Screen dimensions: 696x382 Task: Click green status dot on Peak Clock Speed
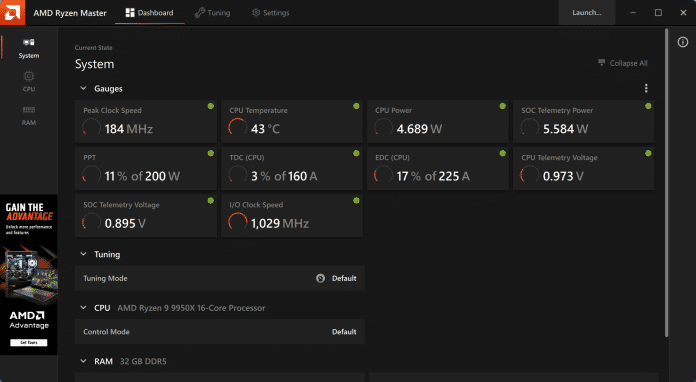tap(211, 106)
